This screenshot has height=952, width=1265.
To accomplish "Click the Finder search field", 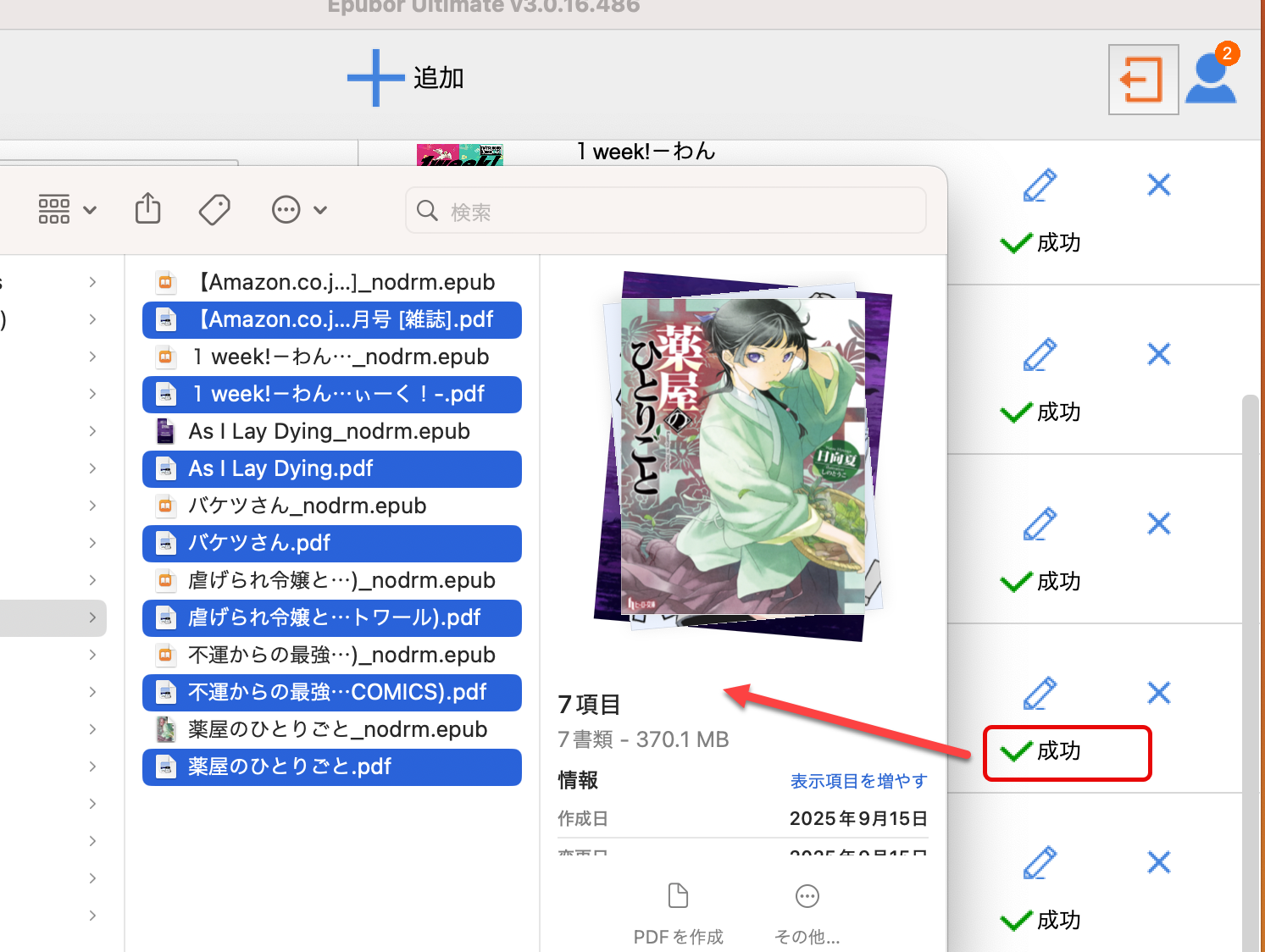I will click(666, 211).
